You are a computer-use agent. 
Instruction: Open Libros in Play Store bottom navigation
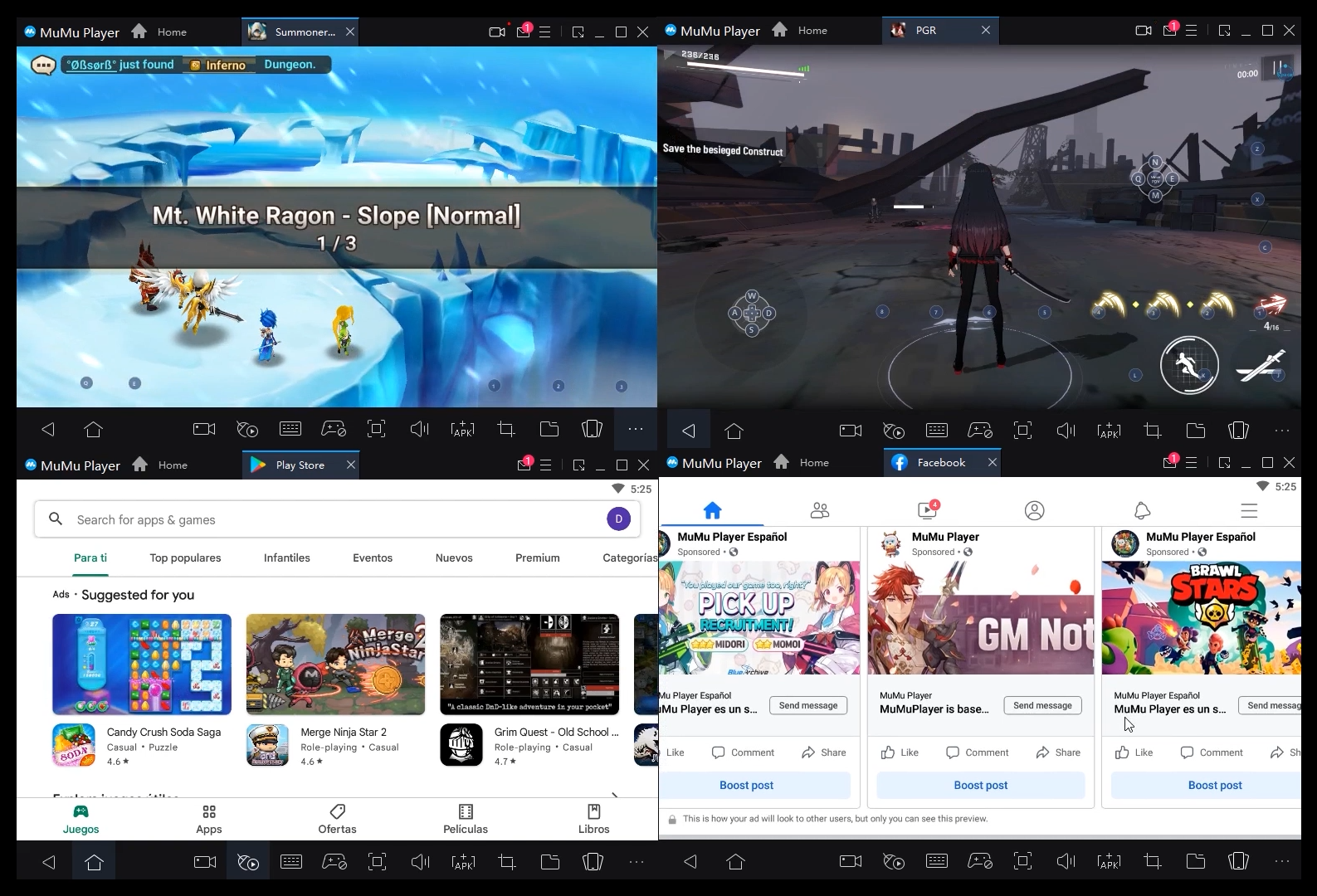[594, 819]
